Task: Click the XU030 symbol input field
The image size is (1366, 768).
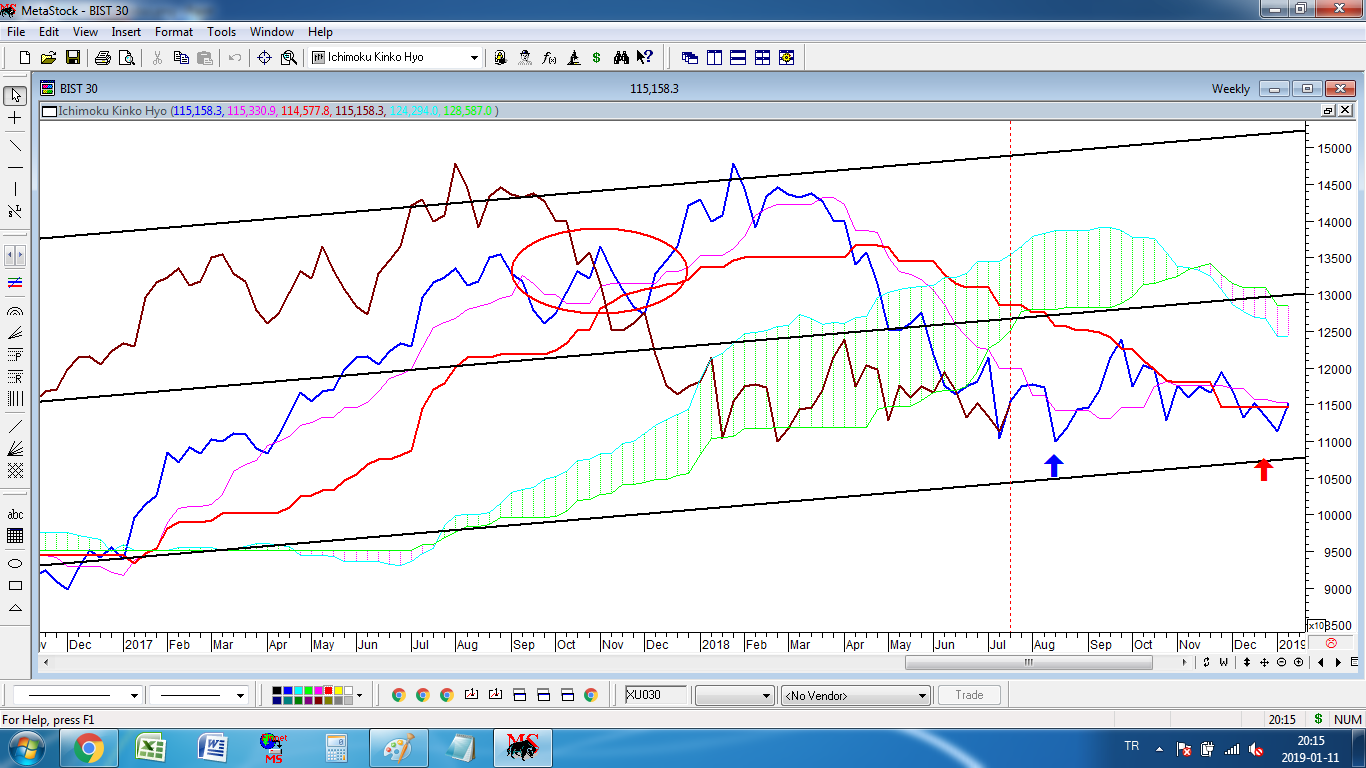Action: click(x=656, y=695)
